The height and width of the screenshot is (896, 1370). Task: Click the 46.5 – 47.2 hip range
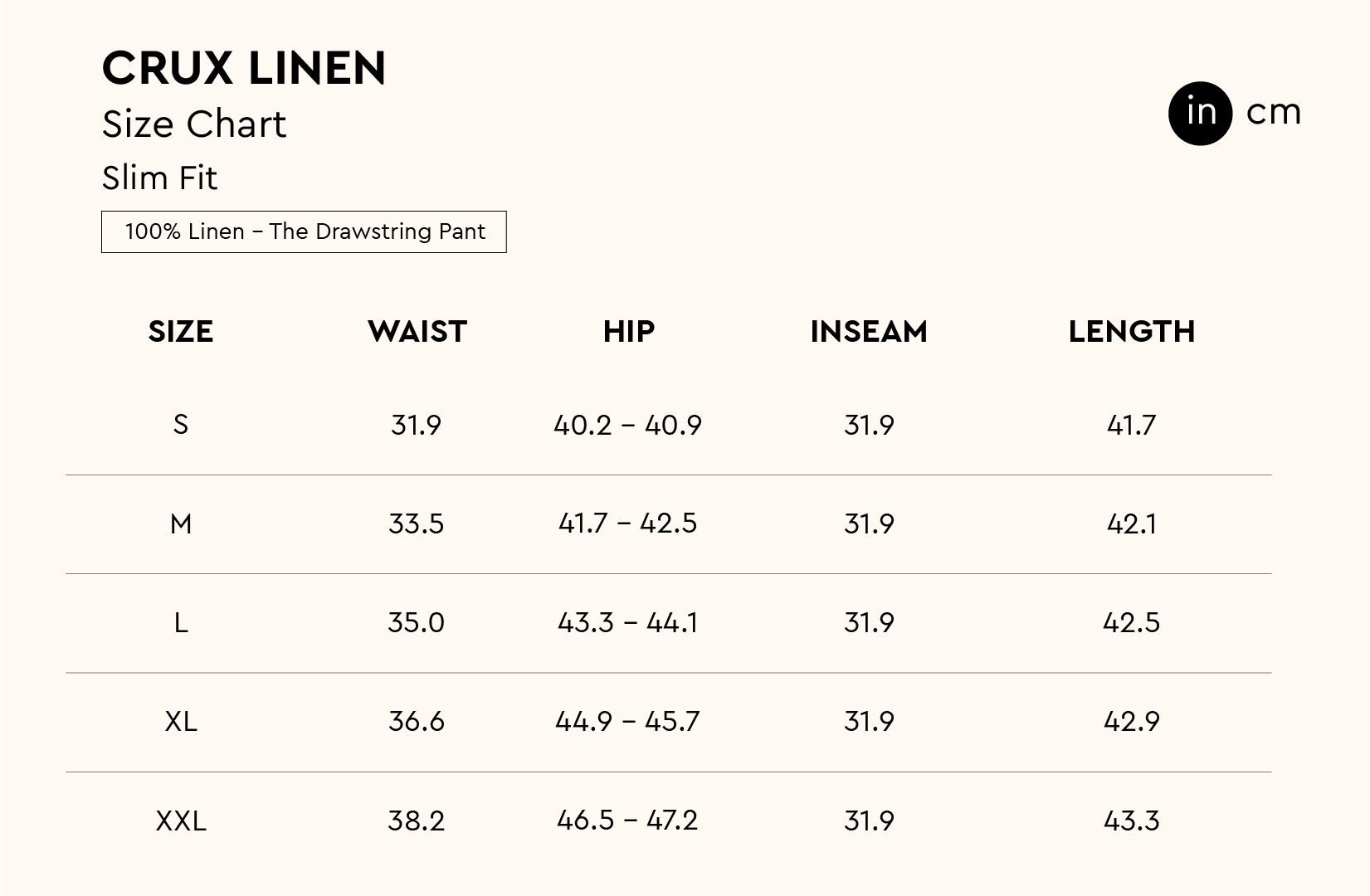pyautogui.click(x=627, y=821)
